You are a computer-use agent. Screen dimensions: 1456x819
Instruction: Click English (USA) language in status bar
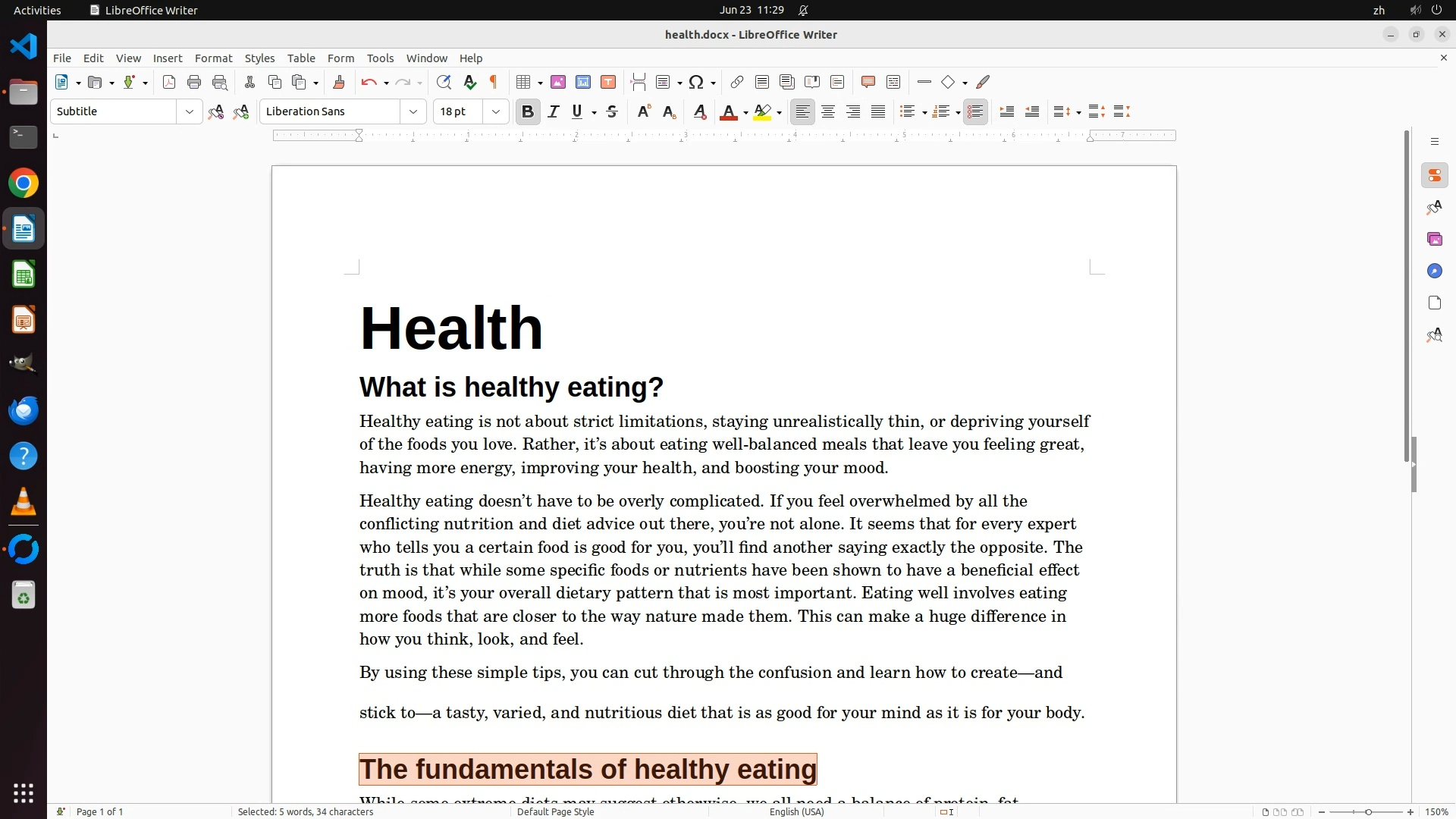(796, 811)
